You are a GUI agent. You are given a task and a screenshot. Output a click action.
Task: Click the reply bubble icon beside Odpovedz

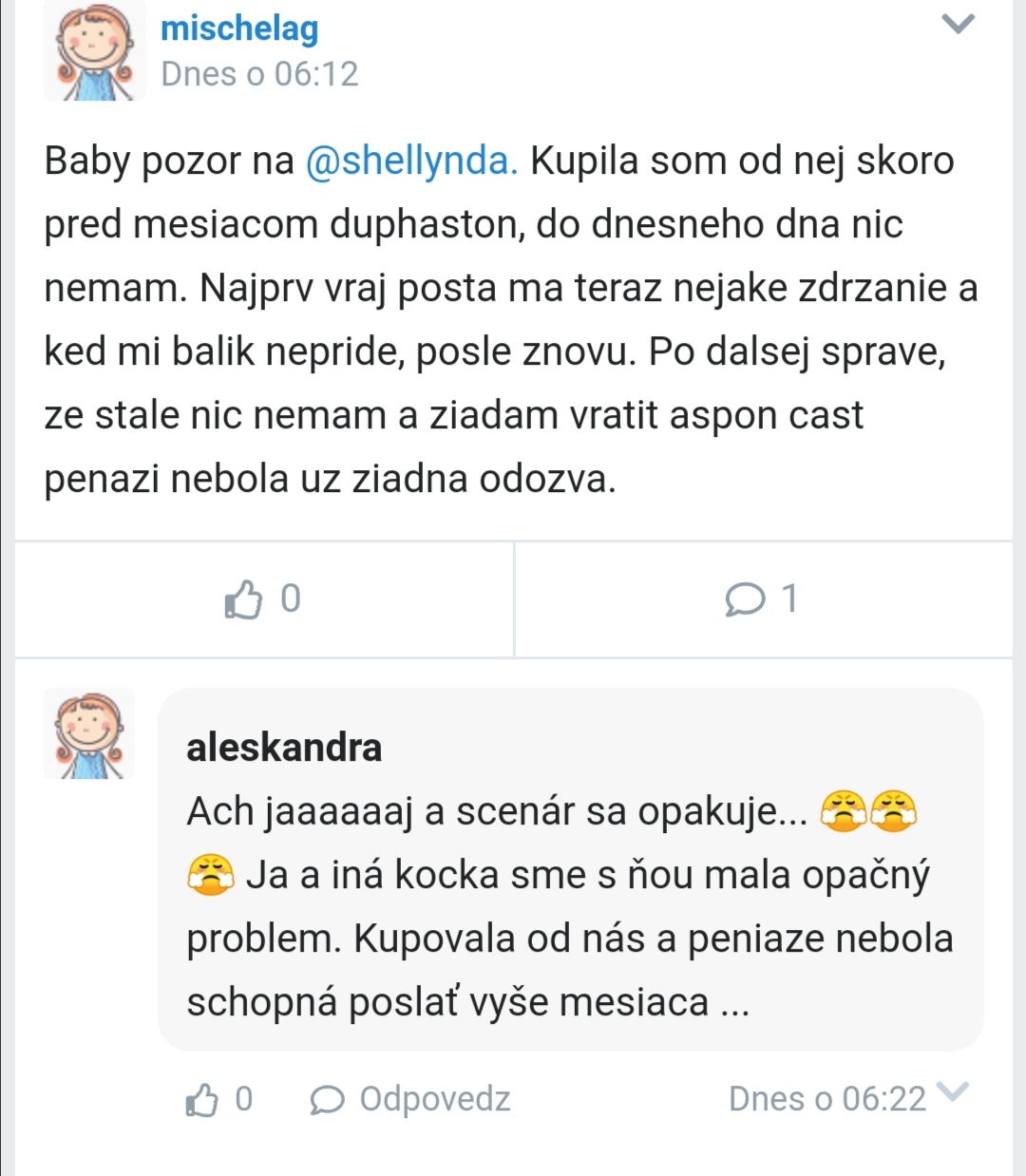pos(327,1100)
